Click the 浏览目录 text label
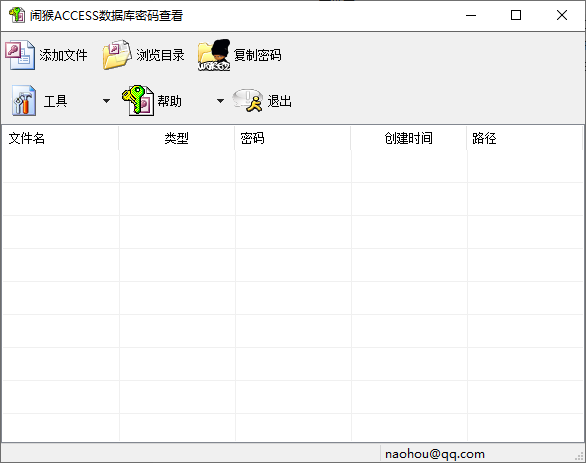 point(160,55)
